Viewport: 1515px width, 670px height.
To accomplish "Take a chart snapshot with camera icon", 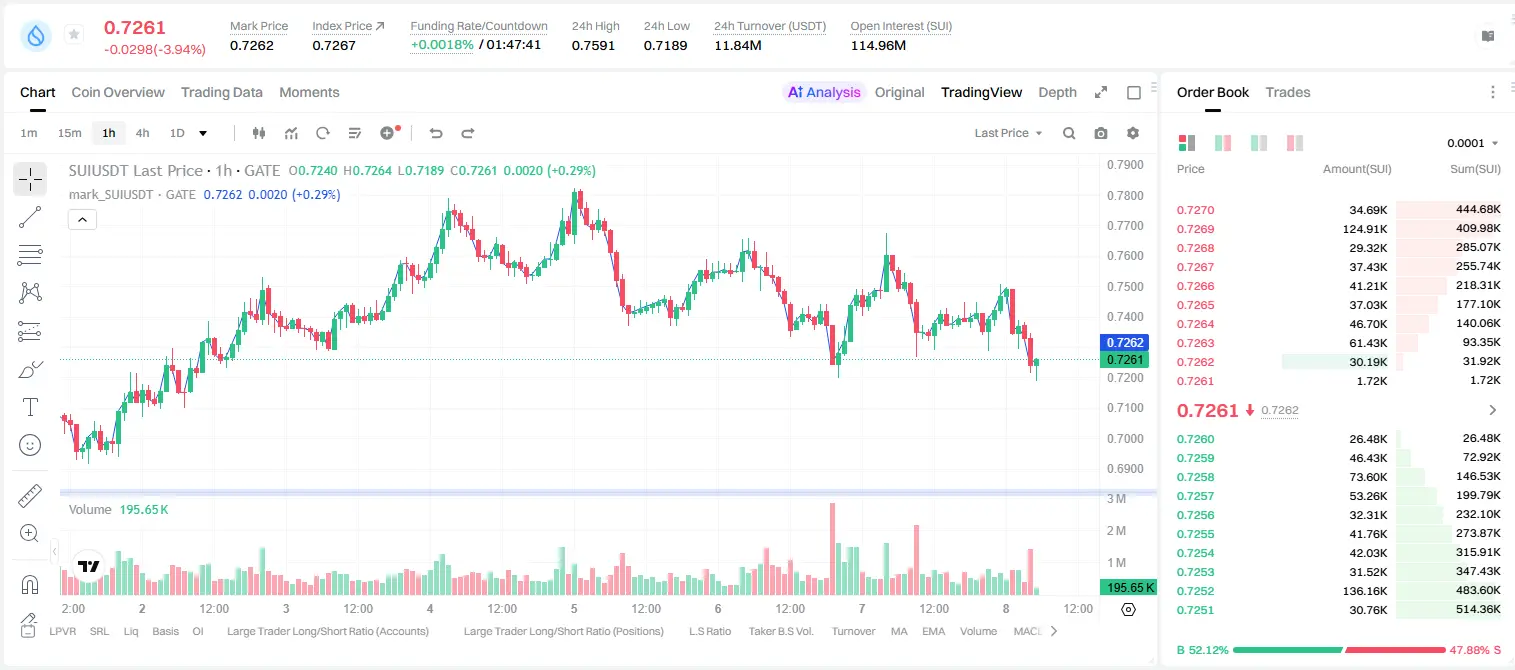I will [x=1101, y=133].
